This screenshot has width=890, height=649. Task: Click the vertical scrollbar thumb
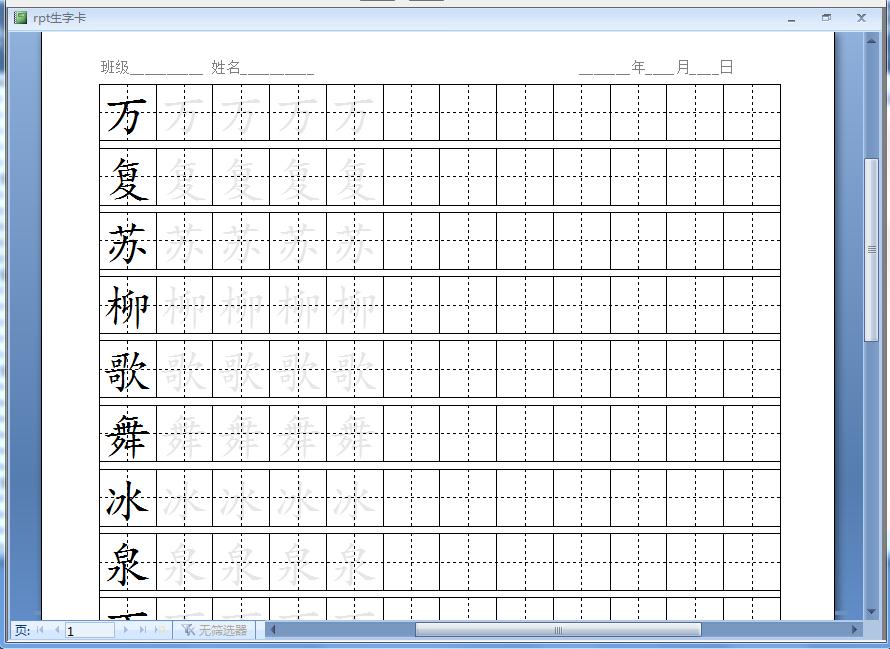click(x=872, y=250)
